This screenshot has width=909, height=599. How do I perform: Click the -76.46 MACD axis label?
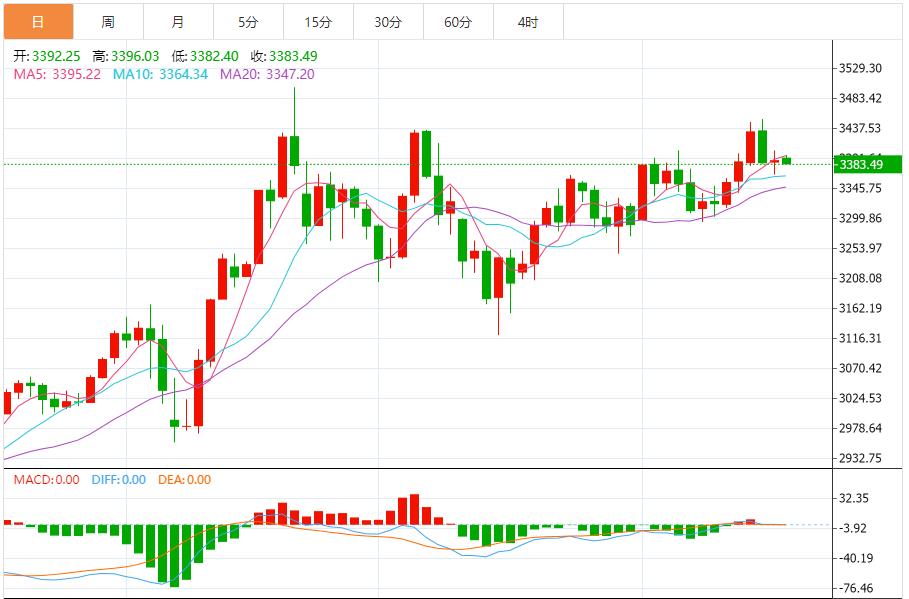(x=855, y=588)
